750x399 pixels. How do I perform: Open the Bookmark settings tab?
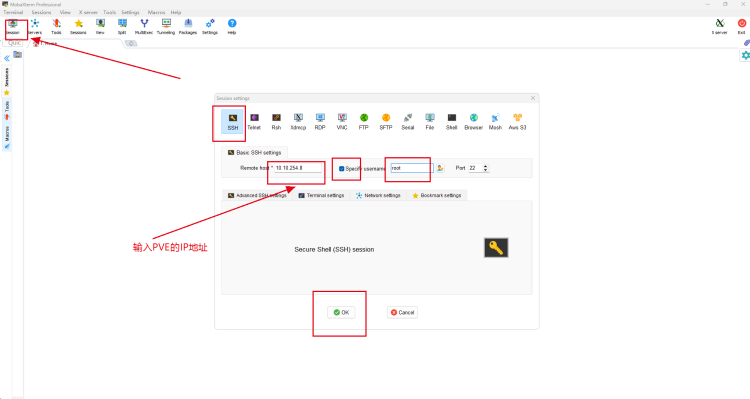pos(437,195)
